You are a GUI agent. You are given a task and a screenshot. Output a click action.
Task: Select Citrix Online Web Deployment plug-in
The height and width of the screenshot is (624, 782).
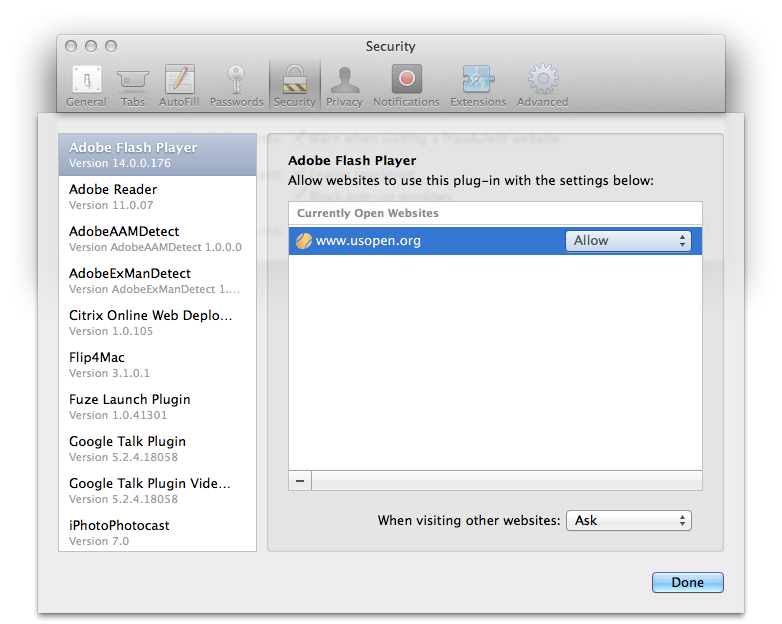click(x=158, y=322)
